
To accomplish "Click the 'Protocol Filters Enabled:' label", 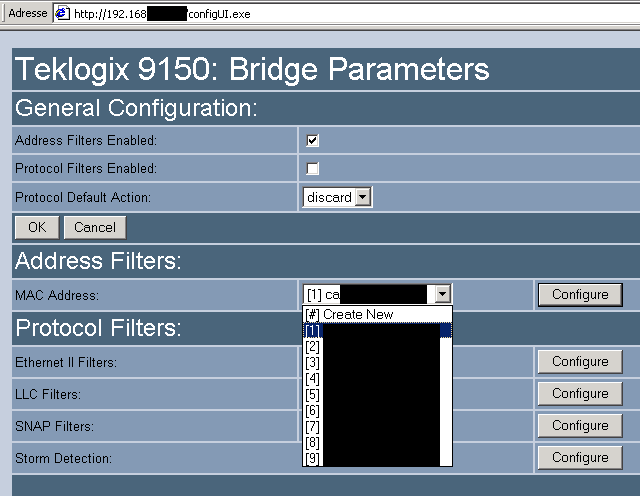I will 86,169.
